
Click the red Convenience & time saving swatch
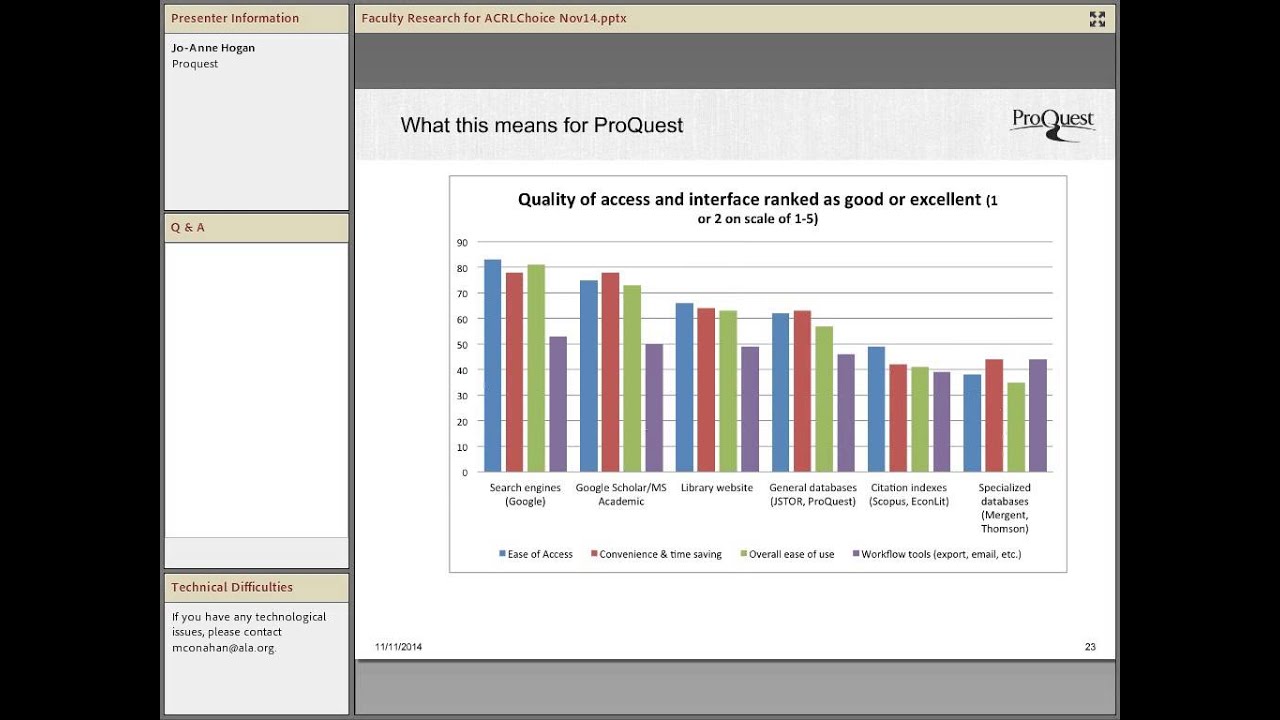(x=594, y=554)
